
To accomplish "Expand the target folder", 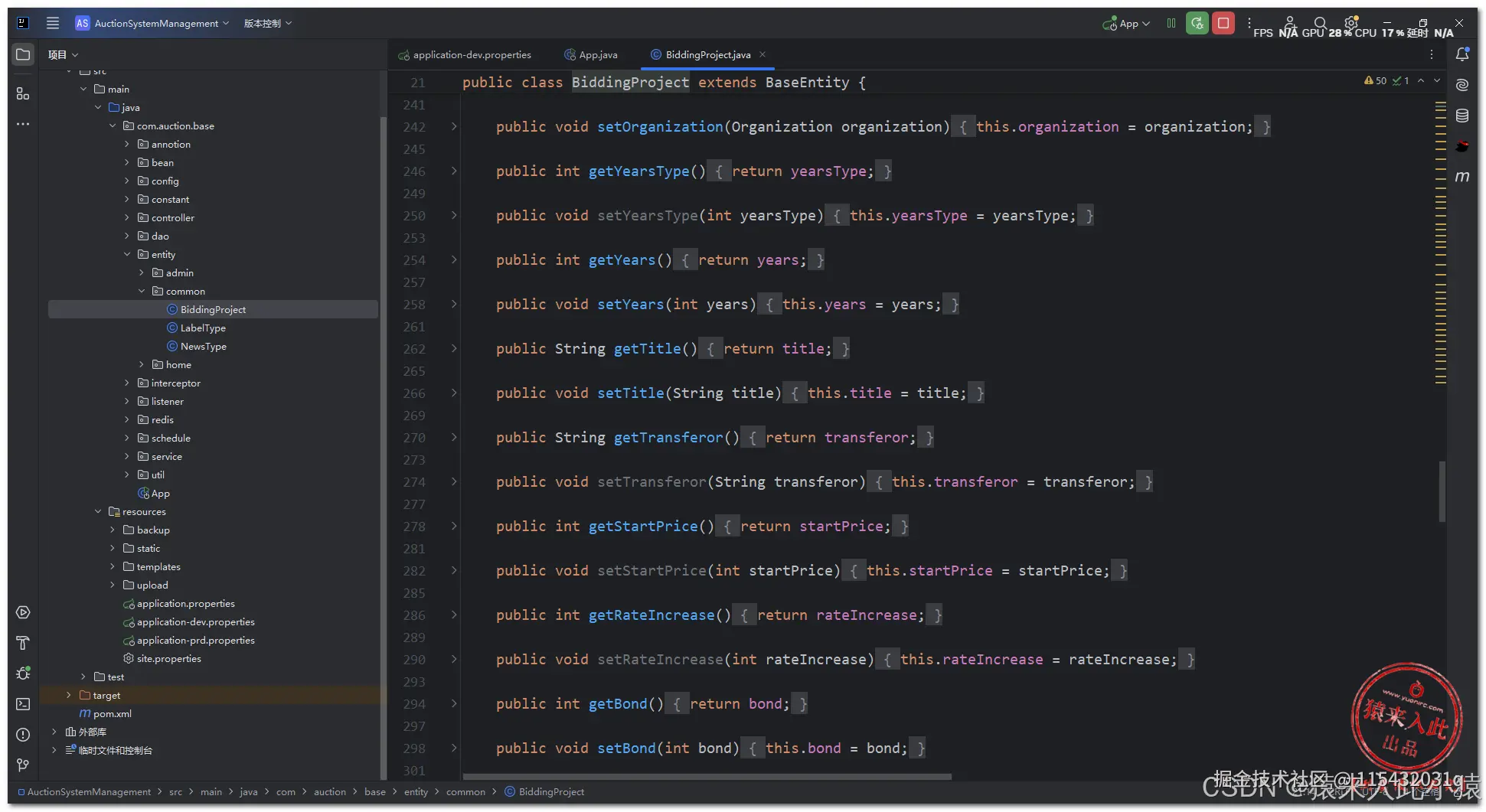I will pyautogui.click(x=69, y=695).
